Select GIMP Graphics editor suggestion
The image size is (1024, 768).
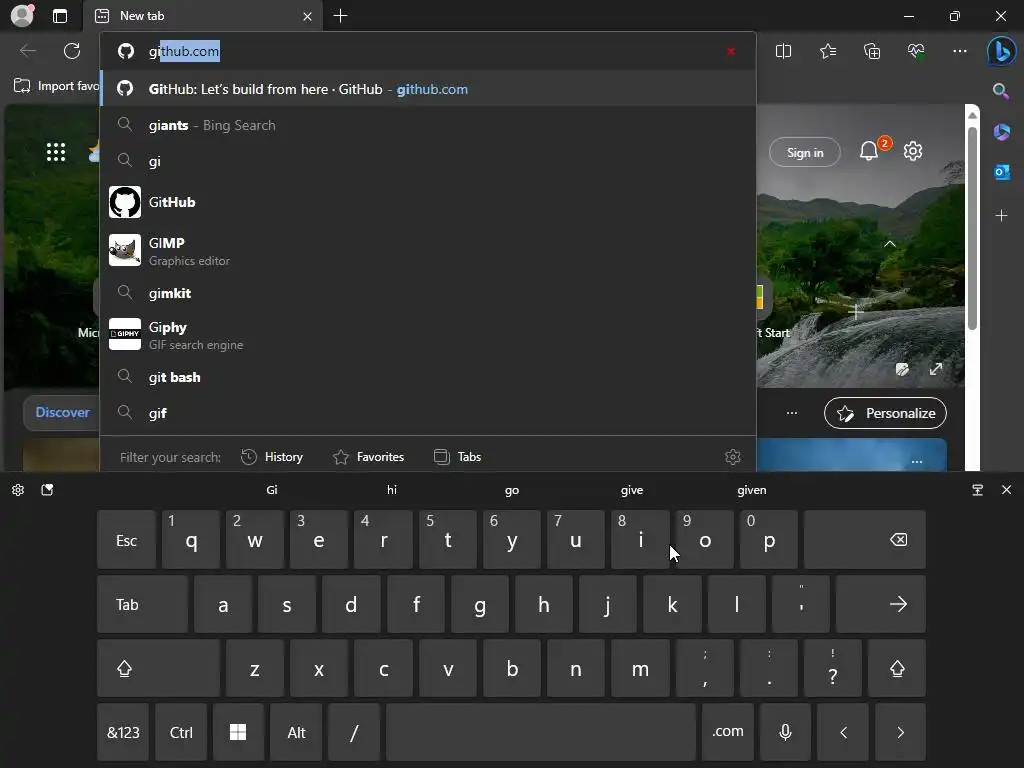click(428, 251)
